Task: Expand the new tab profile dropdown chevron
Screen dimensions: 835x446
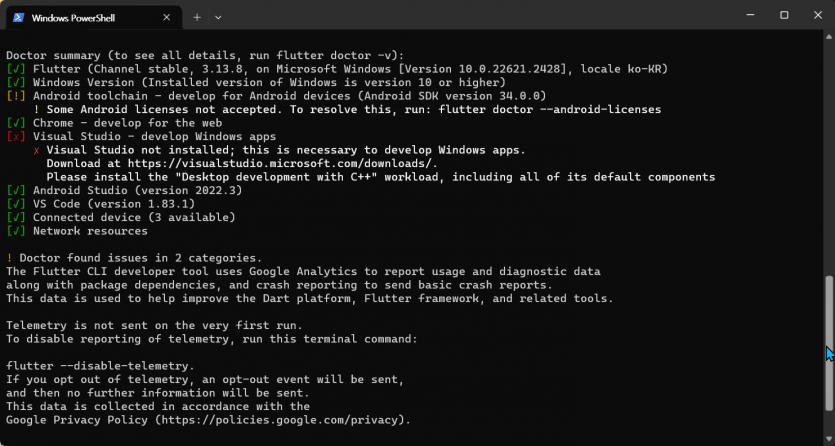Action: click(218, 18)
